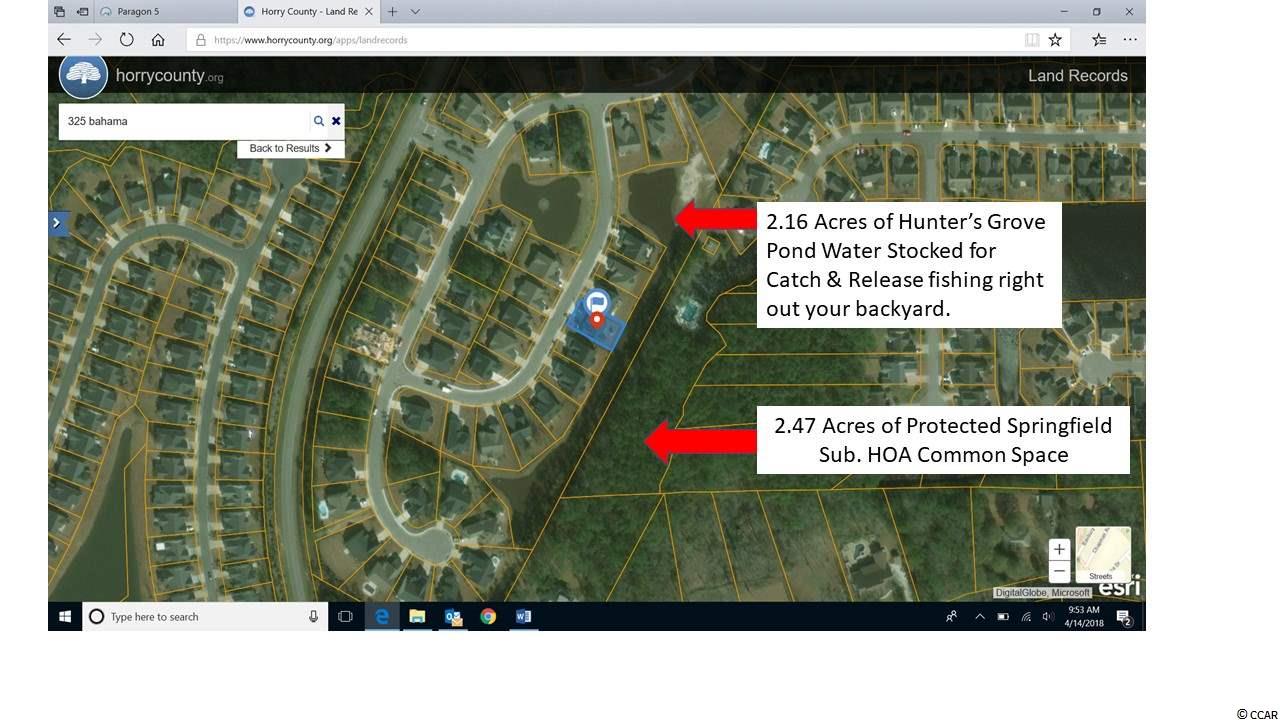Open the tab preview dropdown chevron
Viewport: 1280px width, 720px height.
416,12
